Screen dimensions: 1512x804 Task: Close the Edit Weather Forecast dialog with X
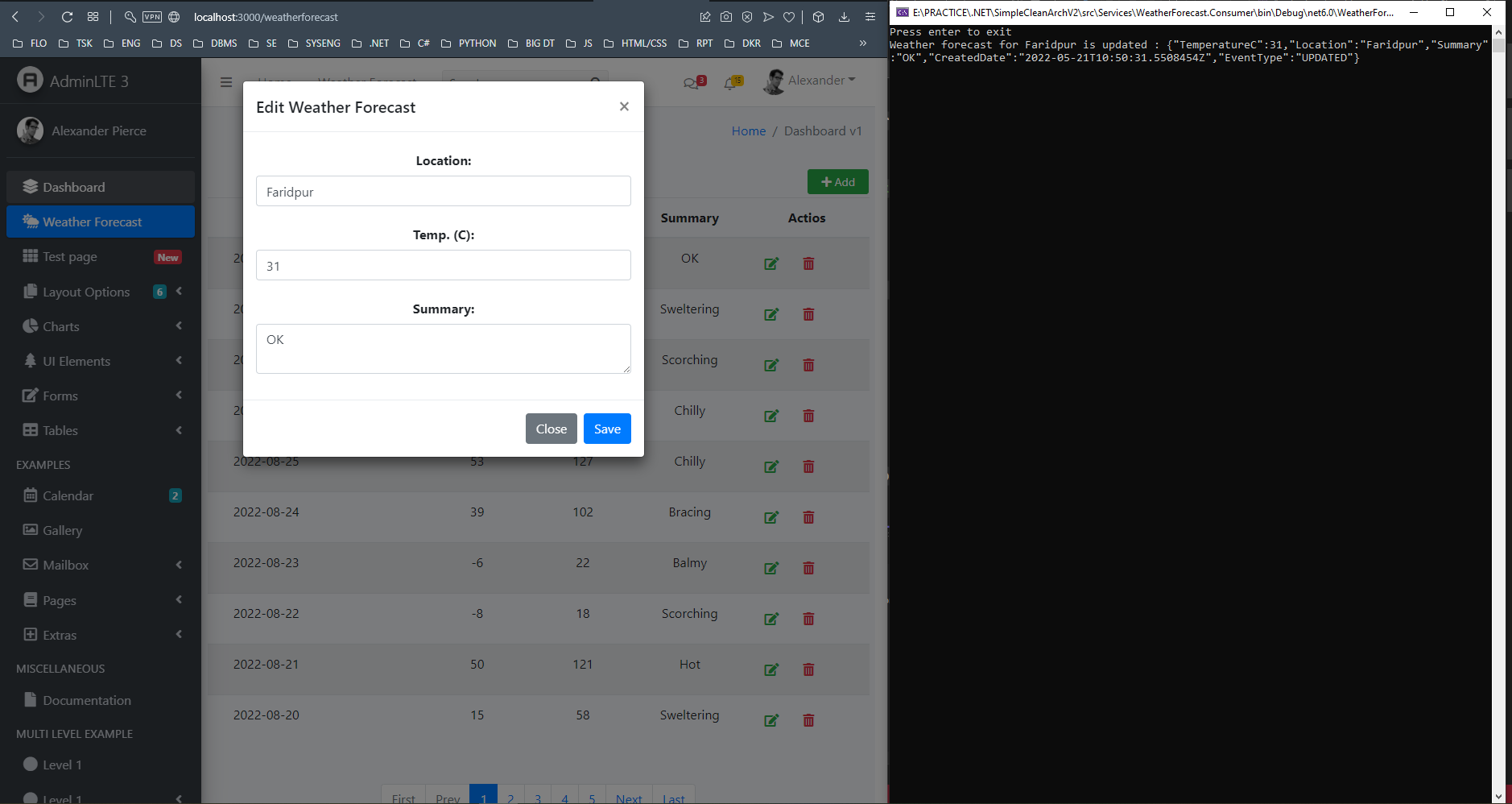click(624, 106)
